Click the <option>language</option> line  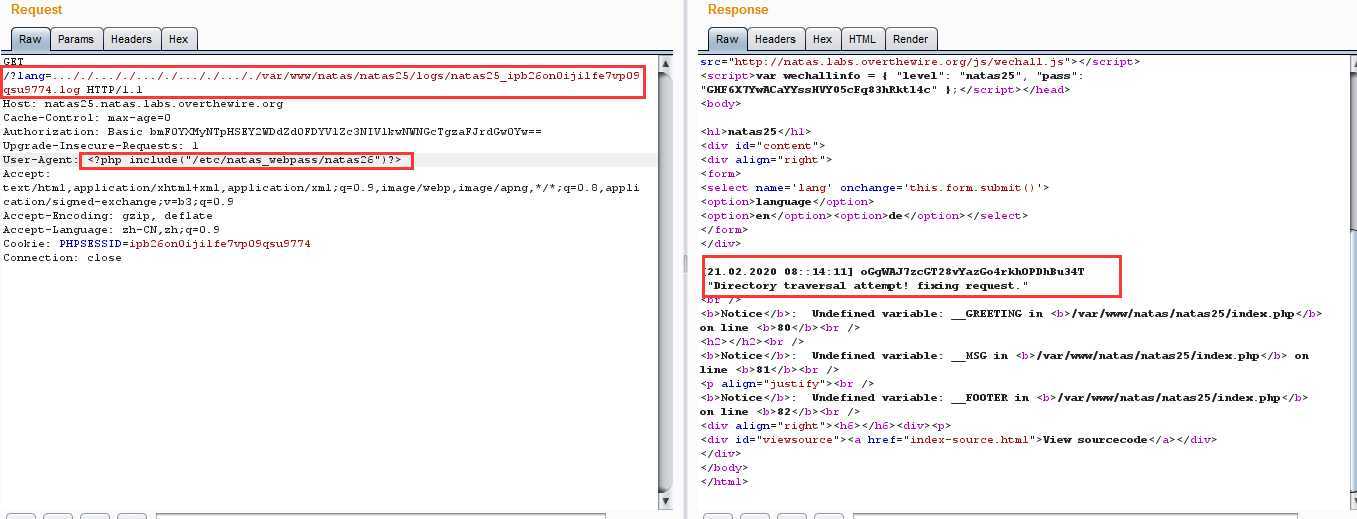787,202
